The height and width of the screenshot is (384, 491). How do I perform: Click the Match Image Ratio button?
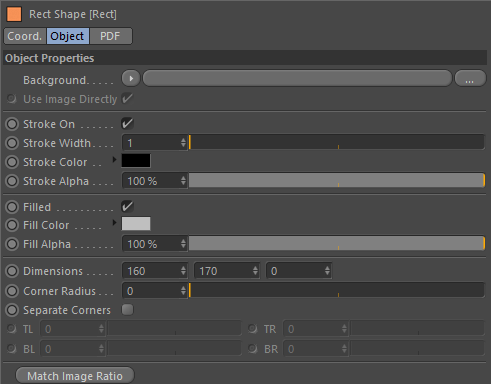pyautogui.click(x=75, y=376)
